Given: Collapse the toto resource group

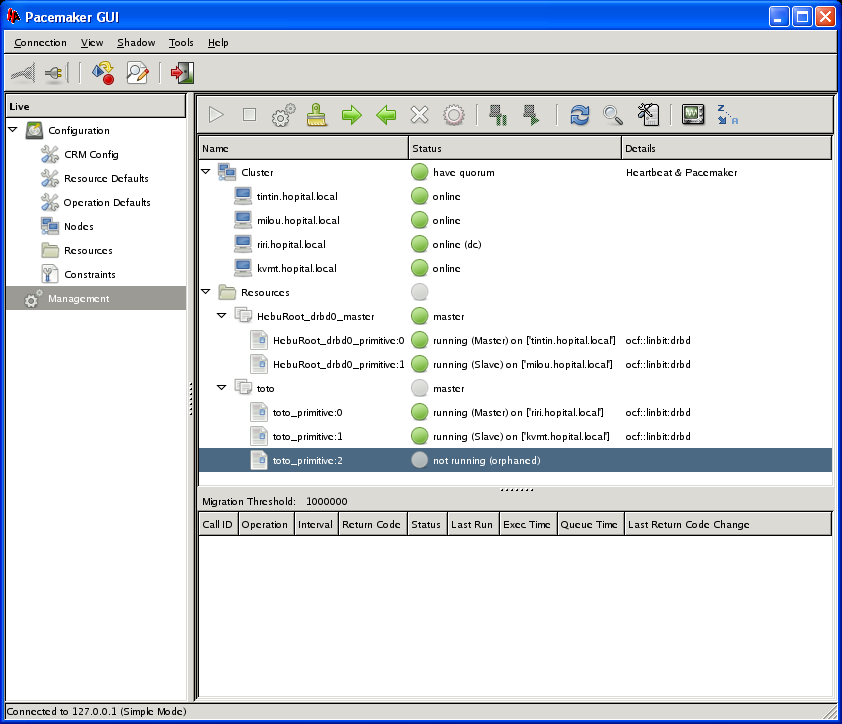Looking at the screenshot, I should tap(222, 388).
